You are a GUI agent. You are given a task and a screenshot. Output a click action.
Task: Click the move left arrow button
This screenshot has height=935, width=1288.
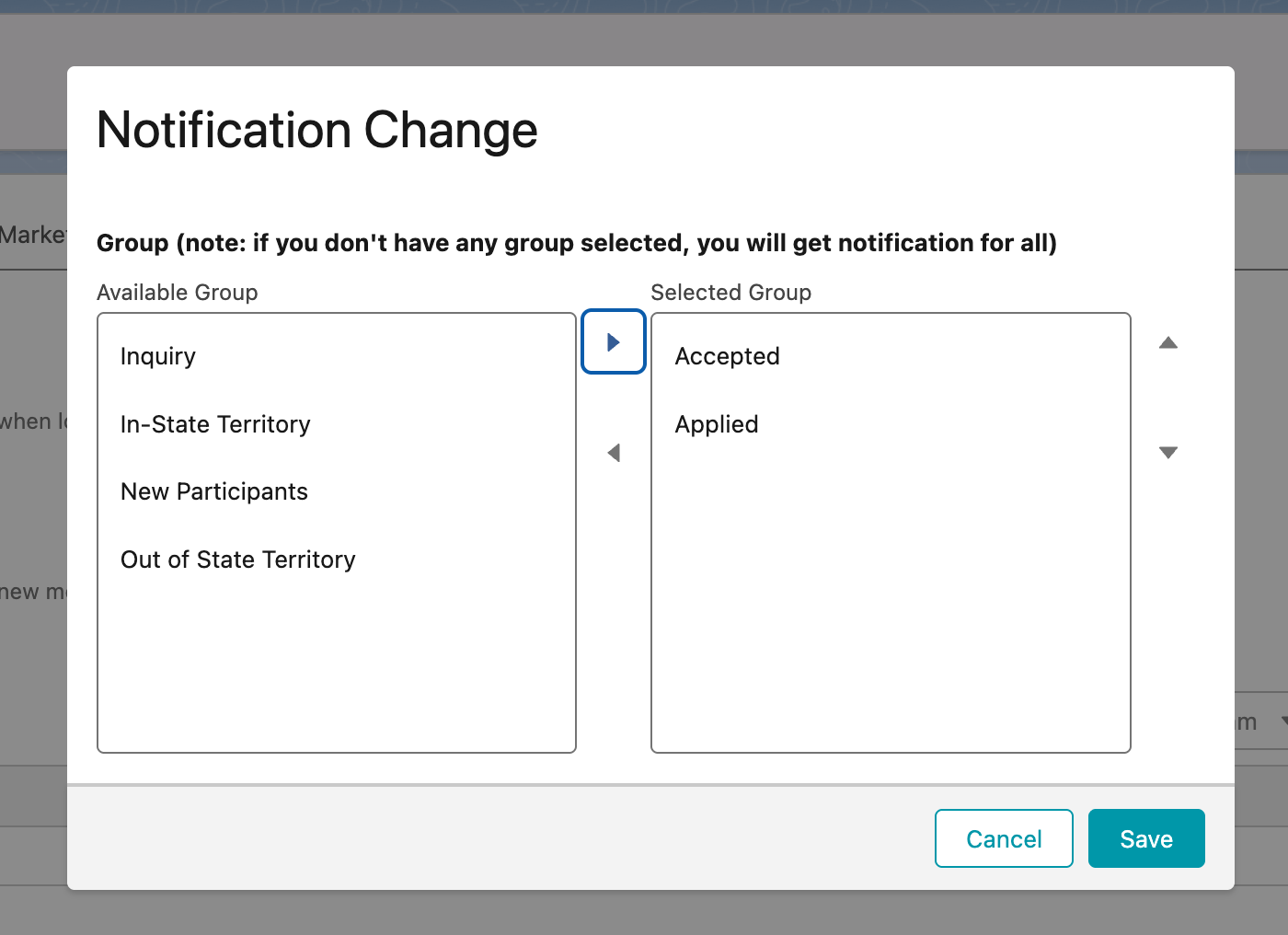click(614, 453)
